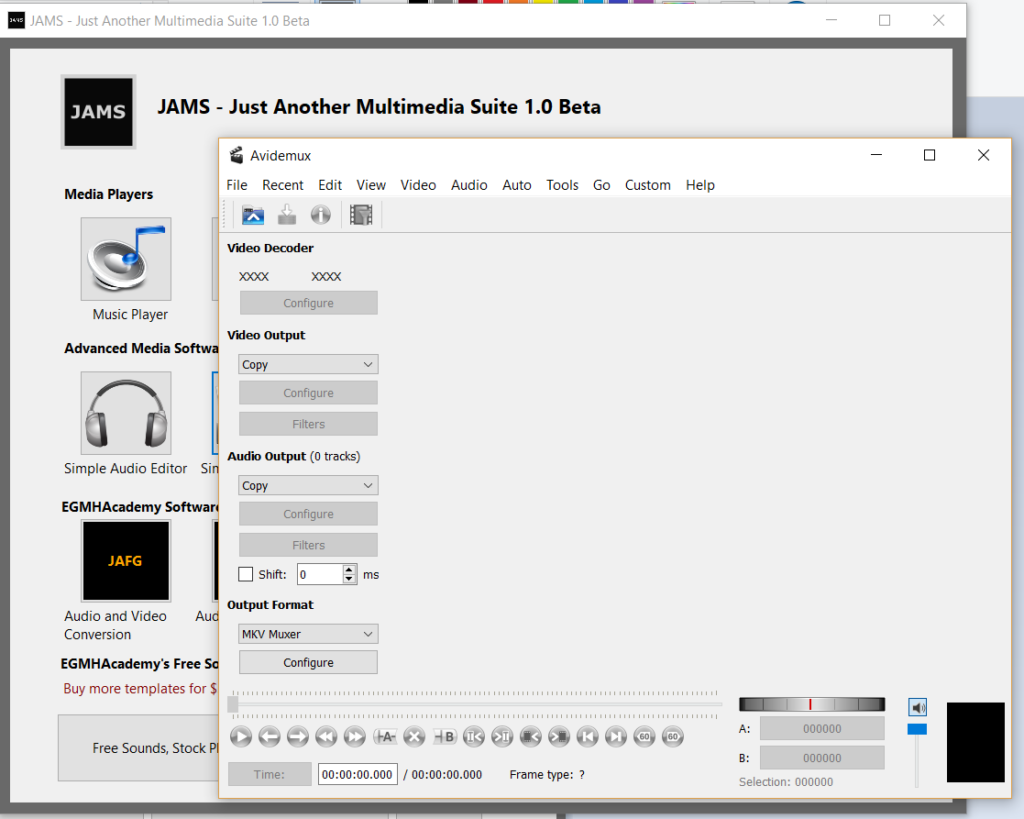Open the Audio menu

click(x=469, y=185)
